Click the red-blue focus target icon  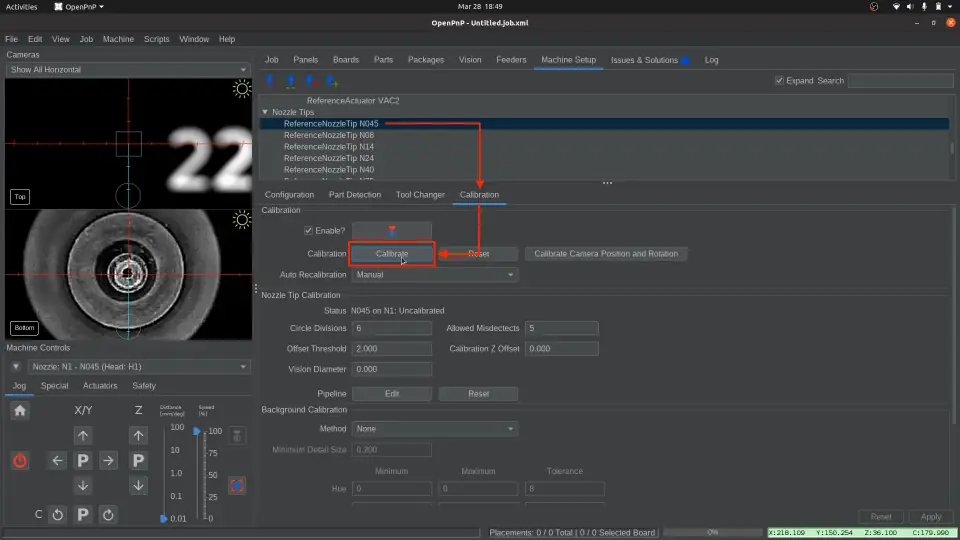[x=237, y=486]
